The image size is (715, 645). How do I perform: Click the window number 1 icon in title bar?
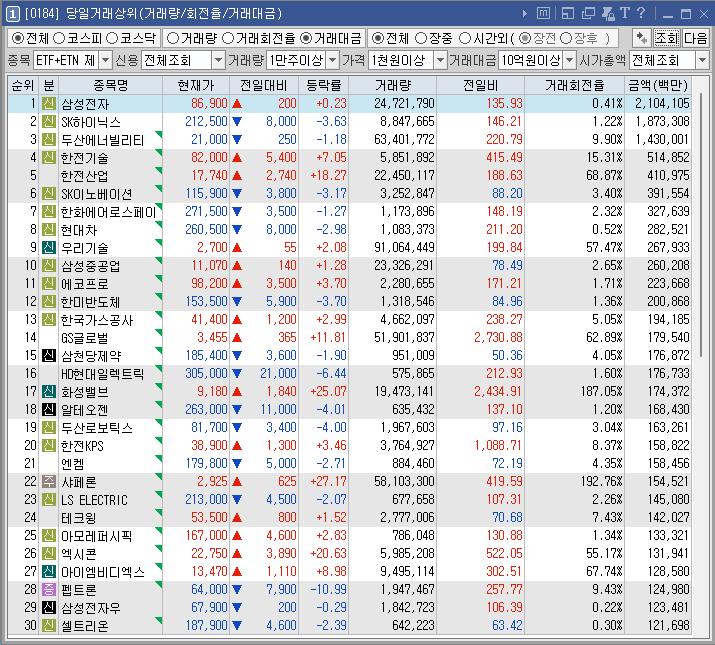(x=12, y=14)
